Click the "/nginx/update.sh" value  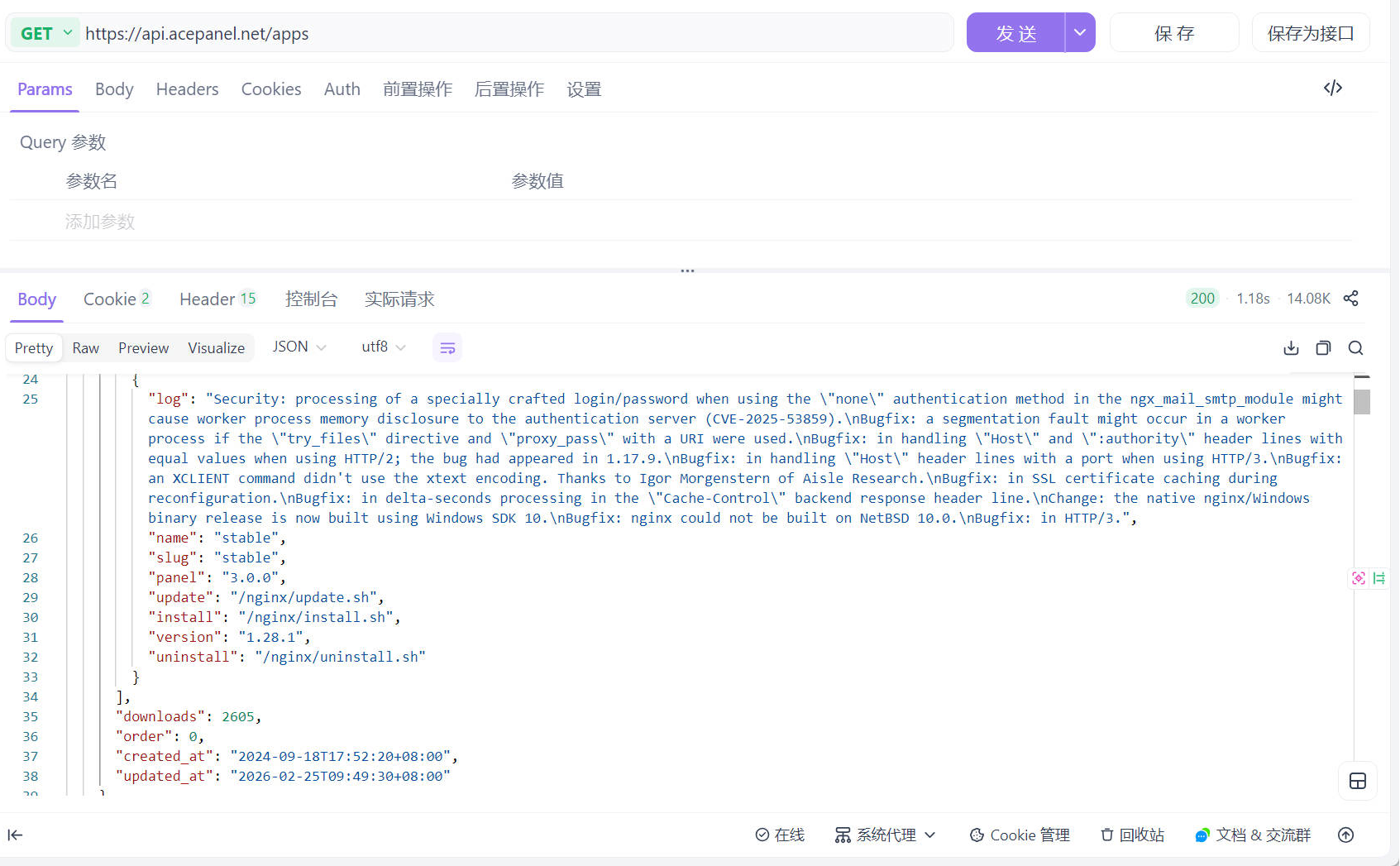point(303,597)
